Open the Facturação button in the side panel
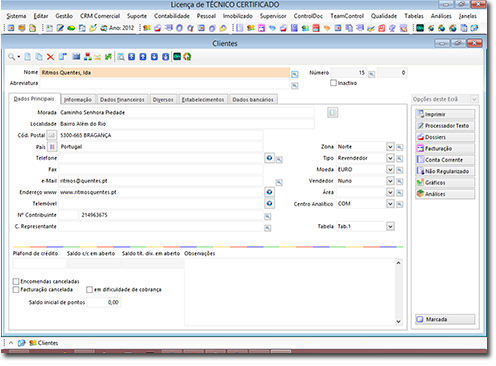This screenshot has width=496, height=366. [445, 148]
